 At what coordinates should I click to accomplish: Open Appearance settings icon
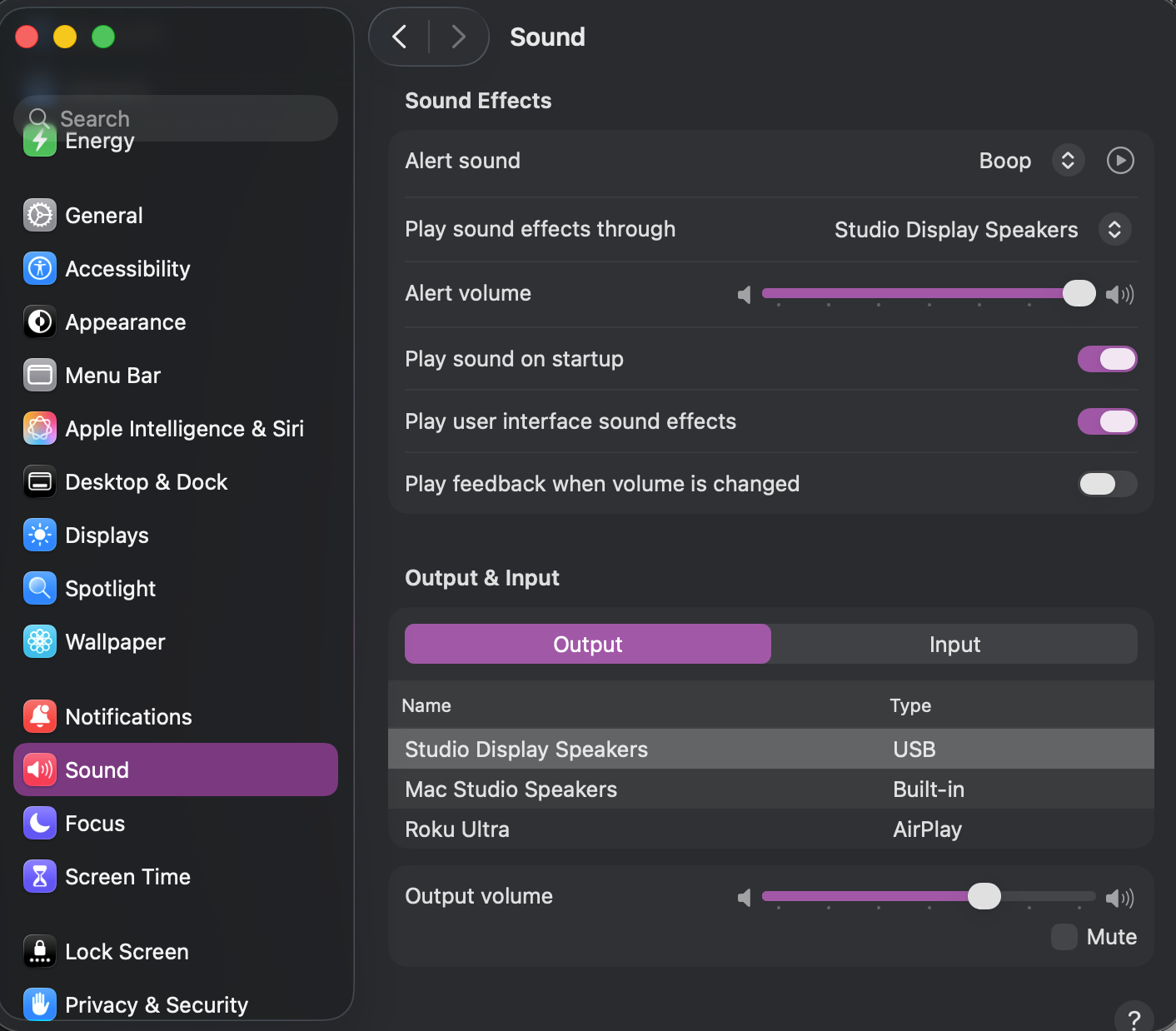pyautogui.click(x=40, y=321)
